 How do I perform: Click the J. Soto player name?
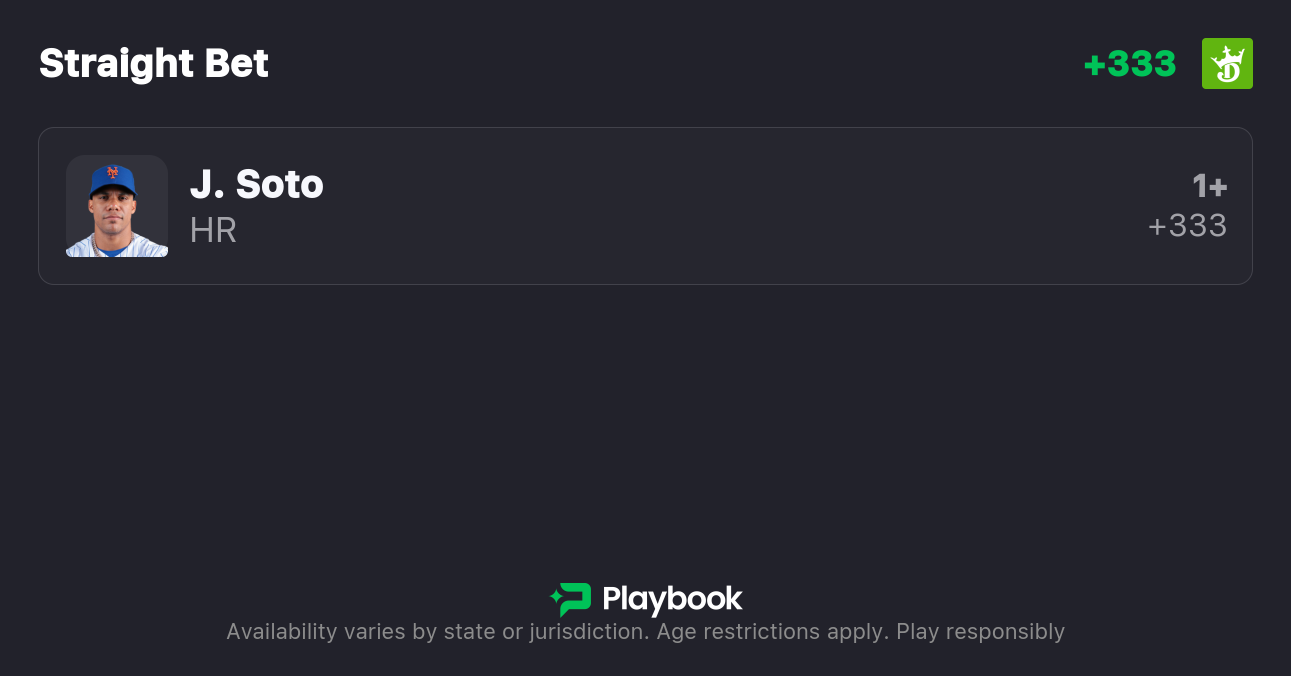pos(257,185)
